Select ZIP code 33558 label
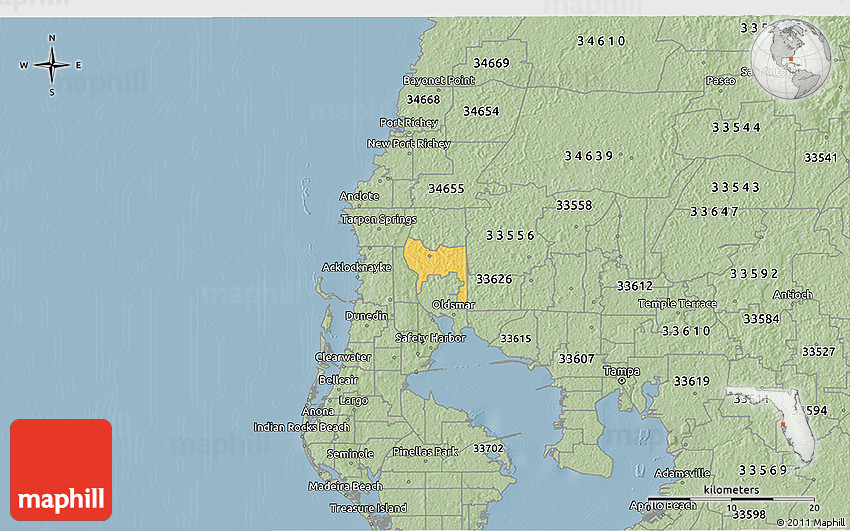This screenshot has height=531, width=850. point(574,205)
